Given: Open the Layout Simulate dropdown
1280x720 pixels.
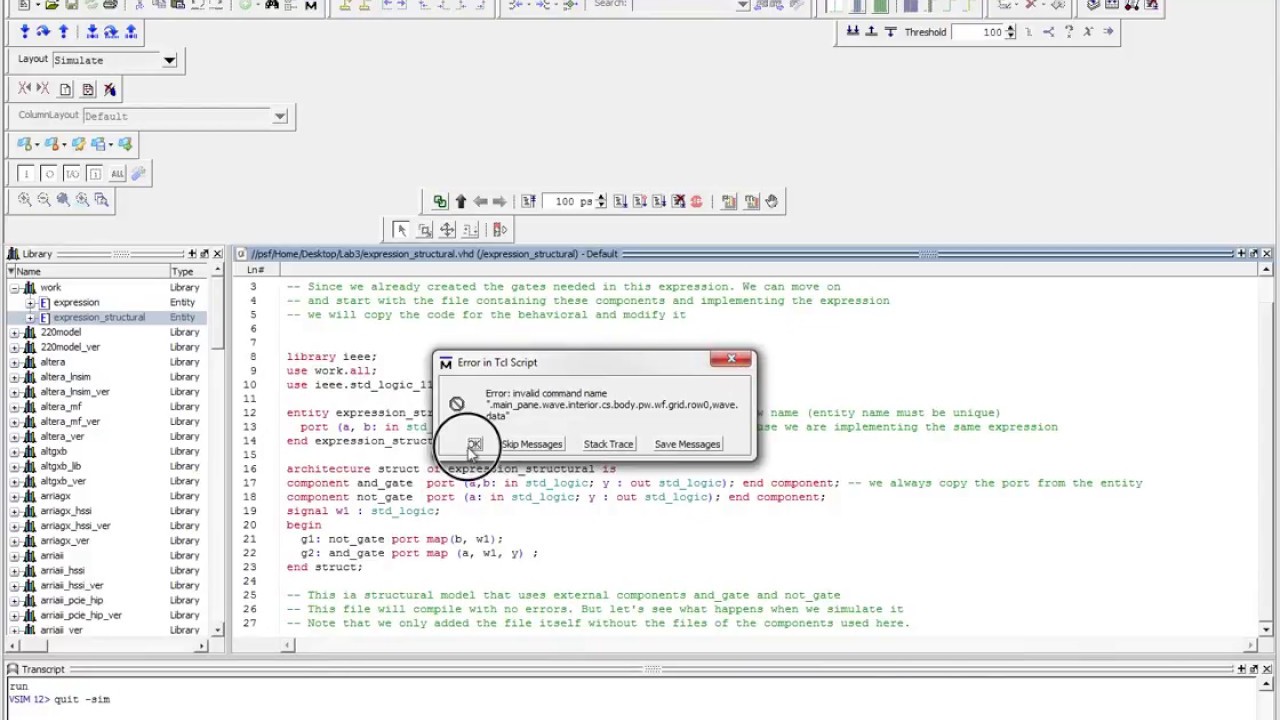Looking at the screenshot, I should click(169, 60).
